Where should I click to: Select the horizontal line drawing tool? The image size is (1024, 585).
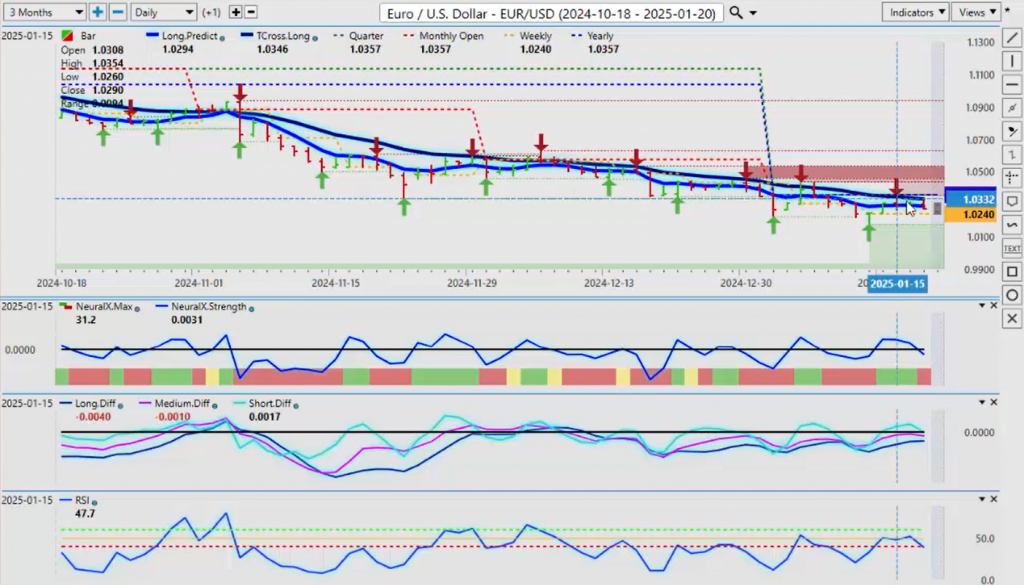pyautogui.click(x=1012, y=85)
